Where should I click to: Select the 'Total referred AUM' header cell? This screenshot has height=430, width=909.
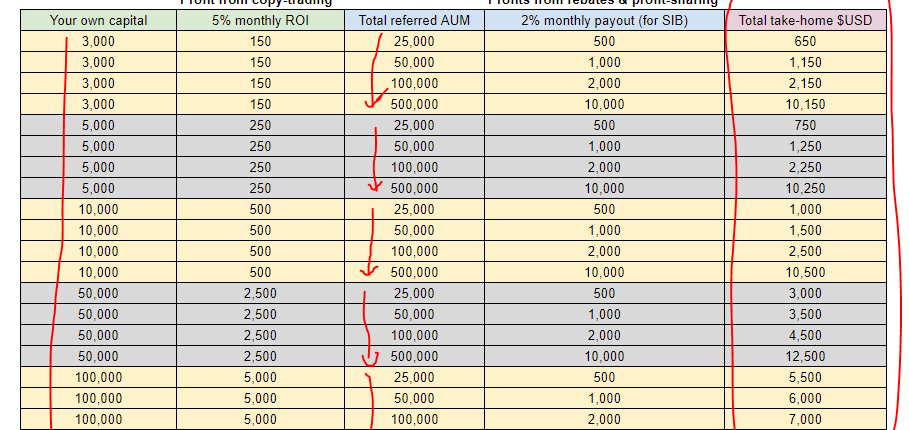pos(414,20)
